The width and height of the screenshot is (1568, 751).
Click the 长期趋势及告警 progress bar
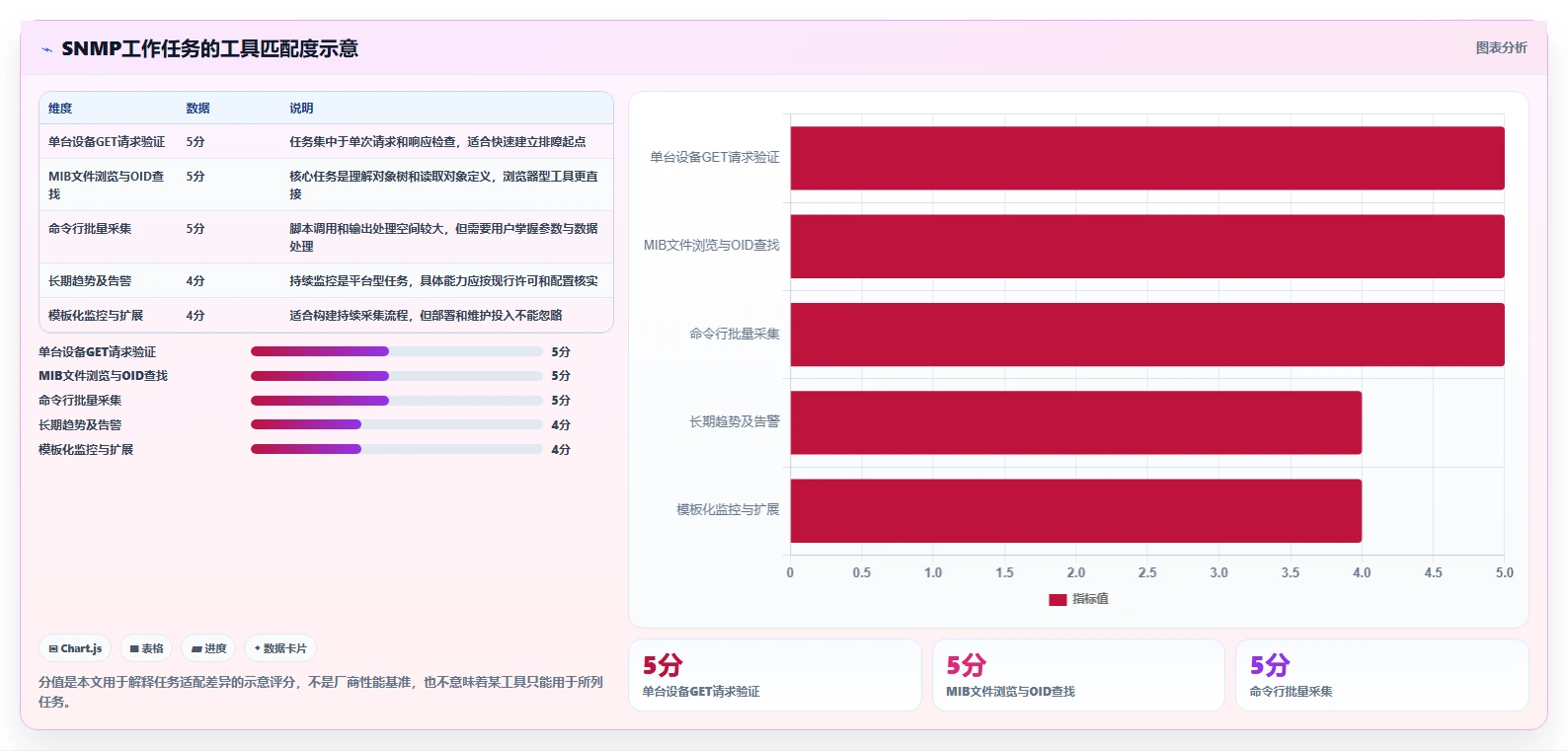(397, 424)
